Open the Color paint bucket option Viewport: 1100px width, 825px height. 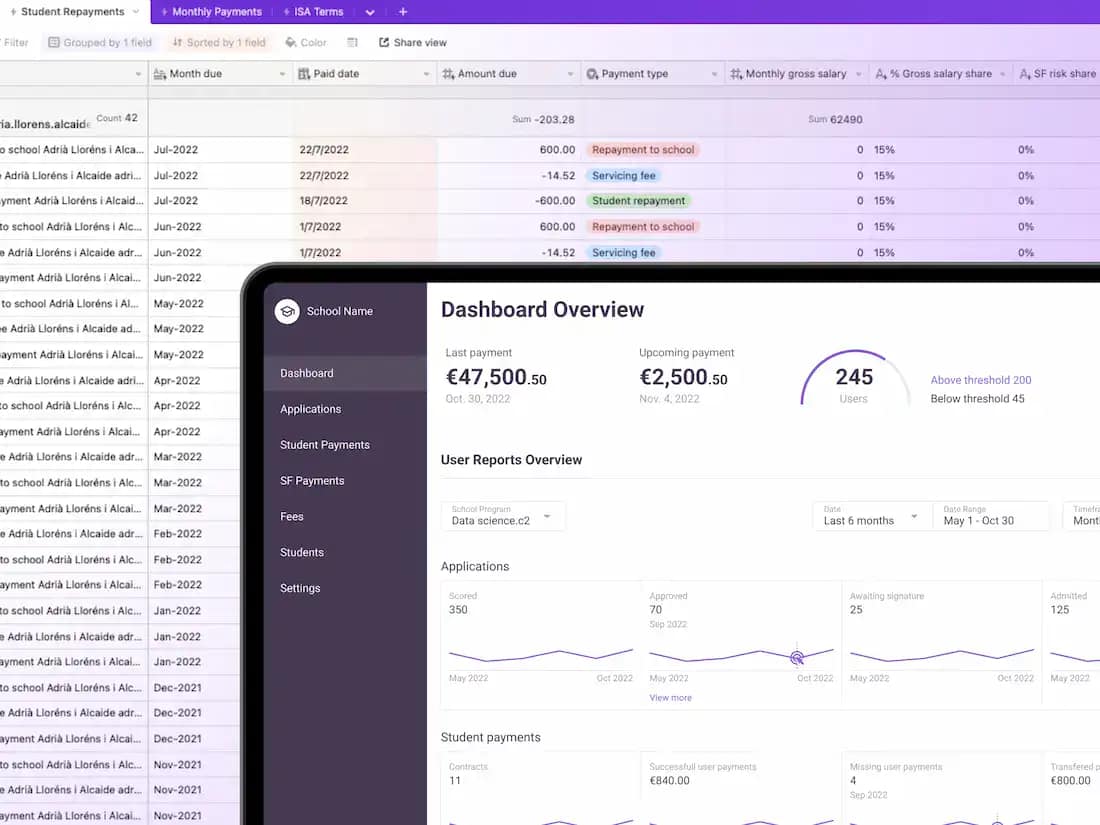[x=291, y=43]
